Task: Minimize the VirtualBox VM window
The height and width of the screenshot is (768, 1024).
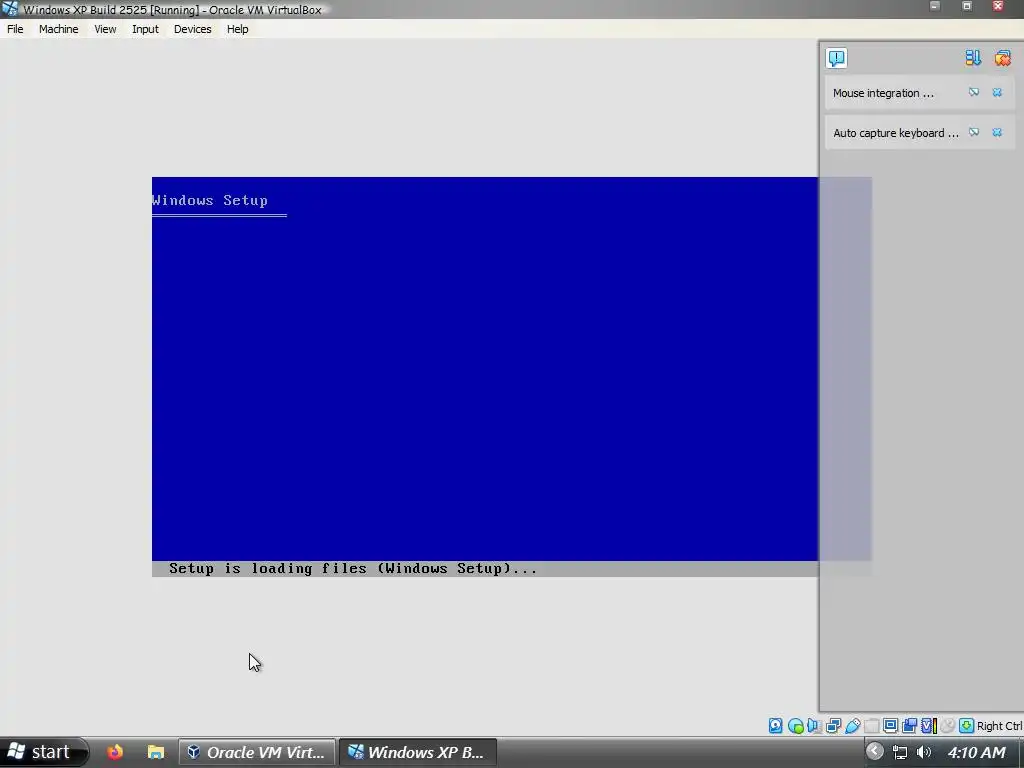Action: point(935,7)
